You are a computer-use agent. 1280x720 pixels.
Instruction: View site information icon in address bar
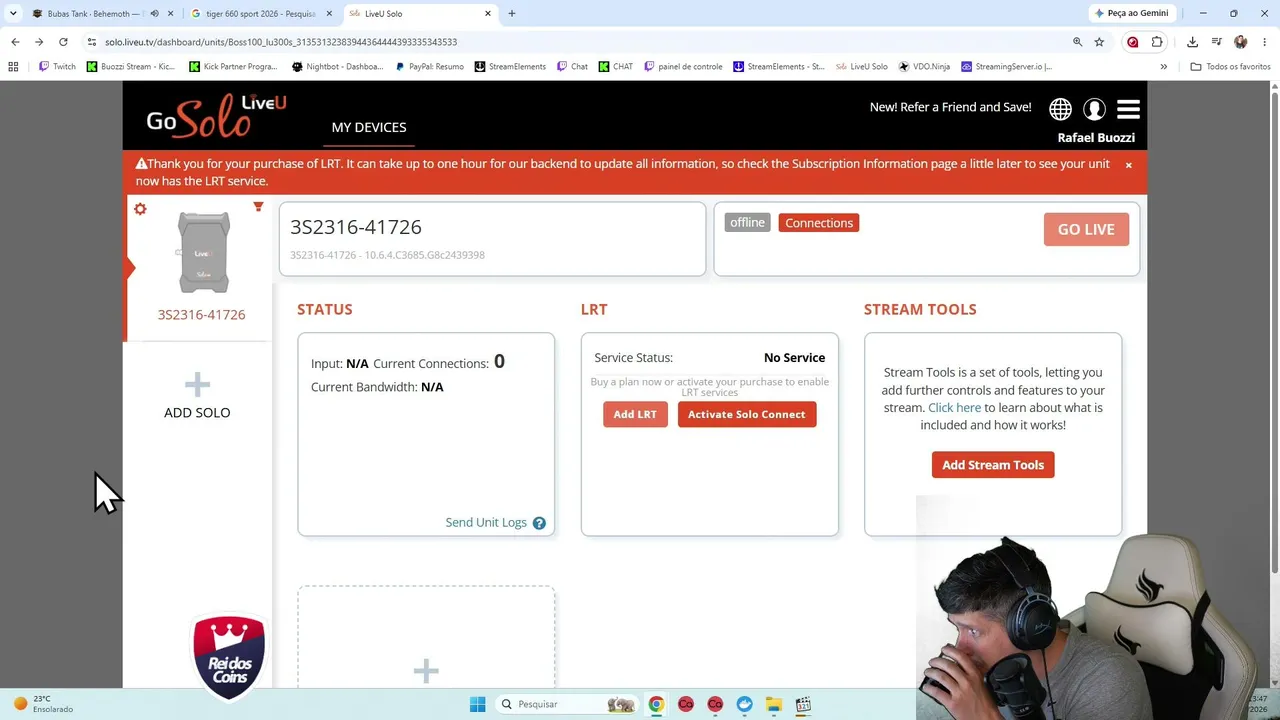click(x=91, y=42)
